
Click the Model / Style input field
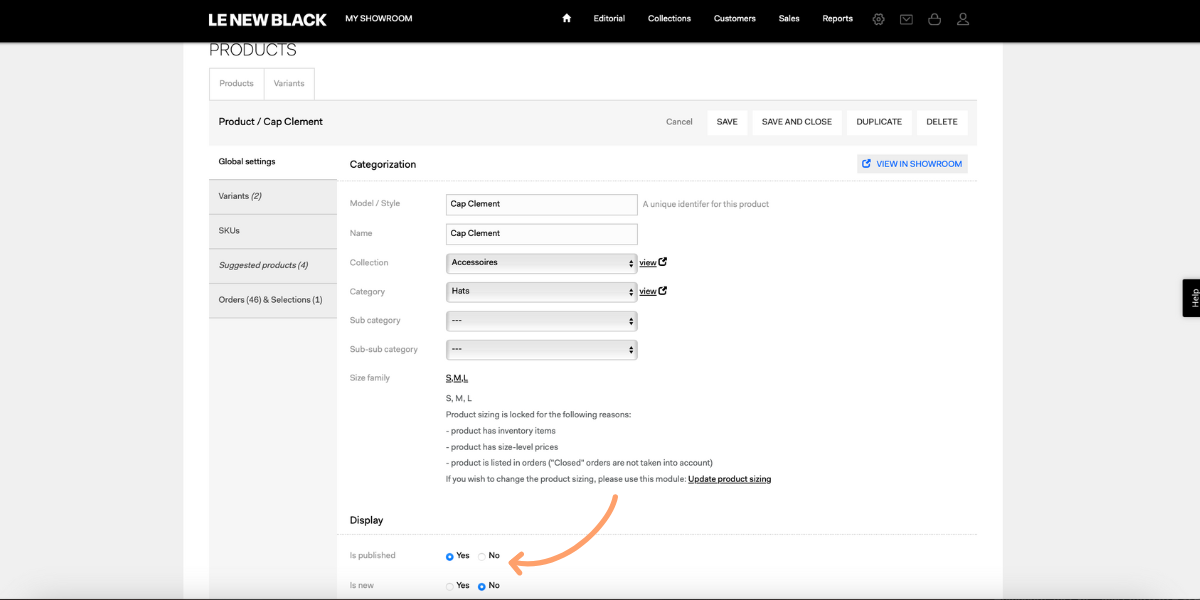(541, 204)
